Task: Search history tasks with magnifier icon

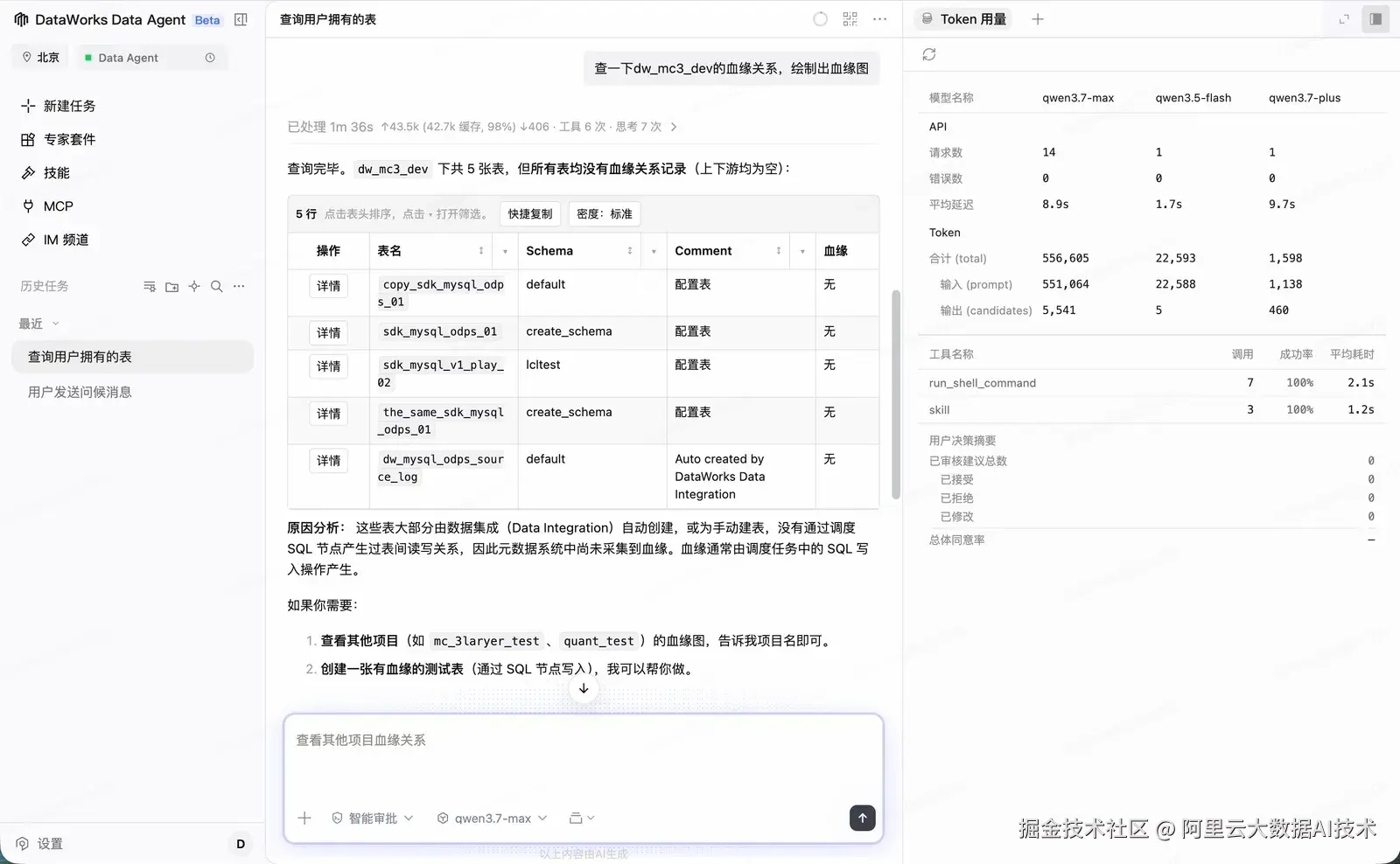Action: coord(217,286)
